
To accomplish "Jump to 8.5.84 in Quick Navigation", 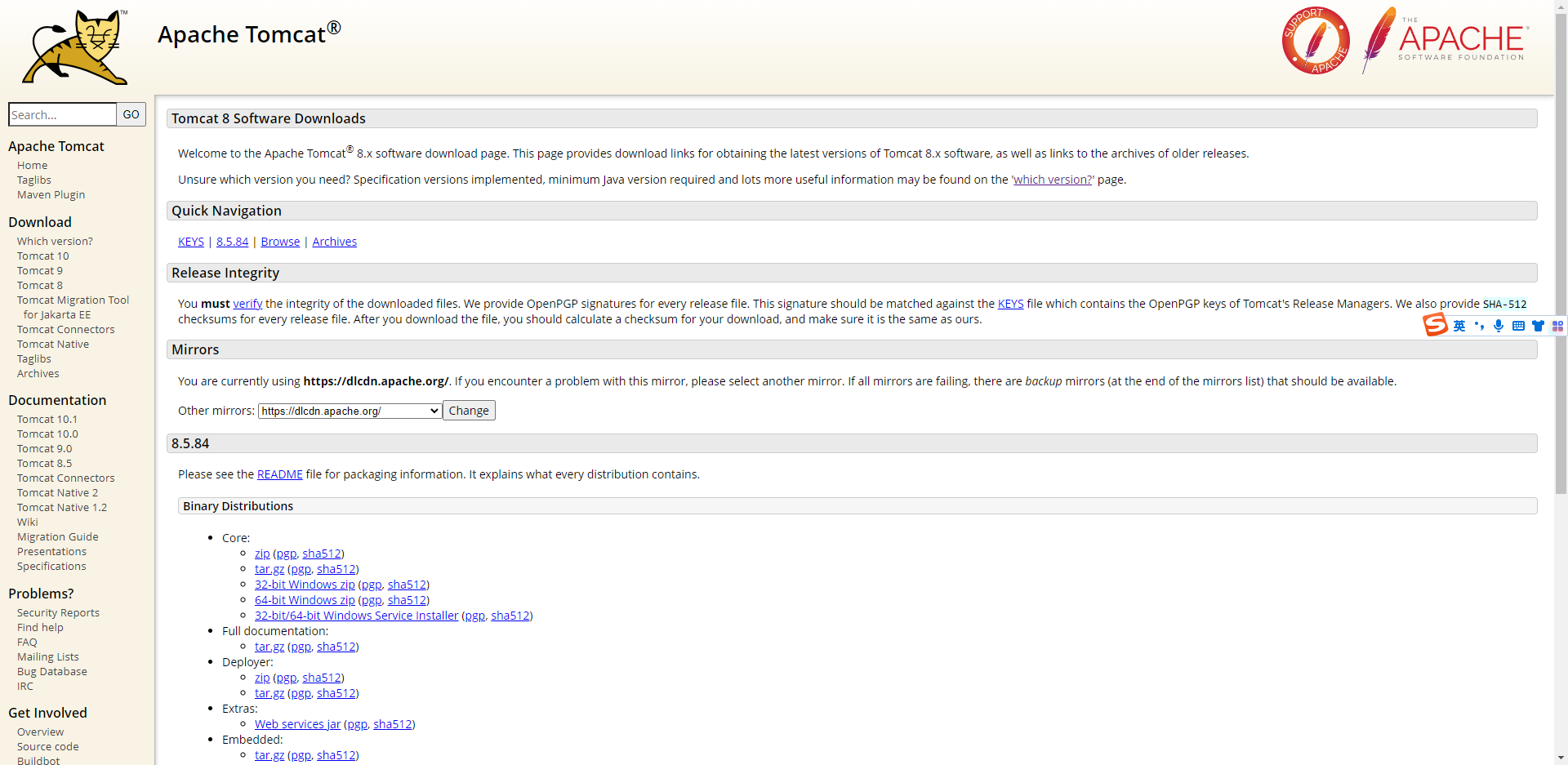I will click(233, 242).
